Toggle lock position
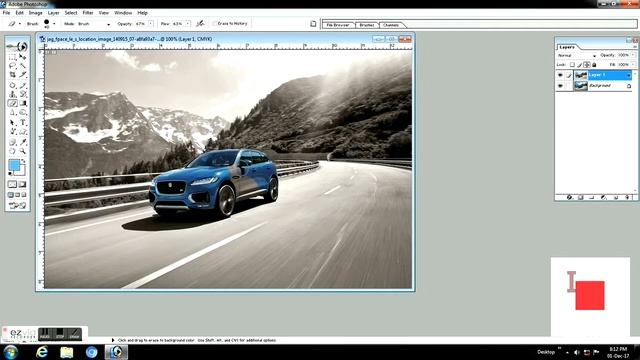The width and height of the screenshot is (640, 360). [587, 65]
